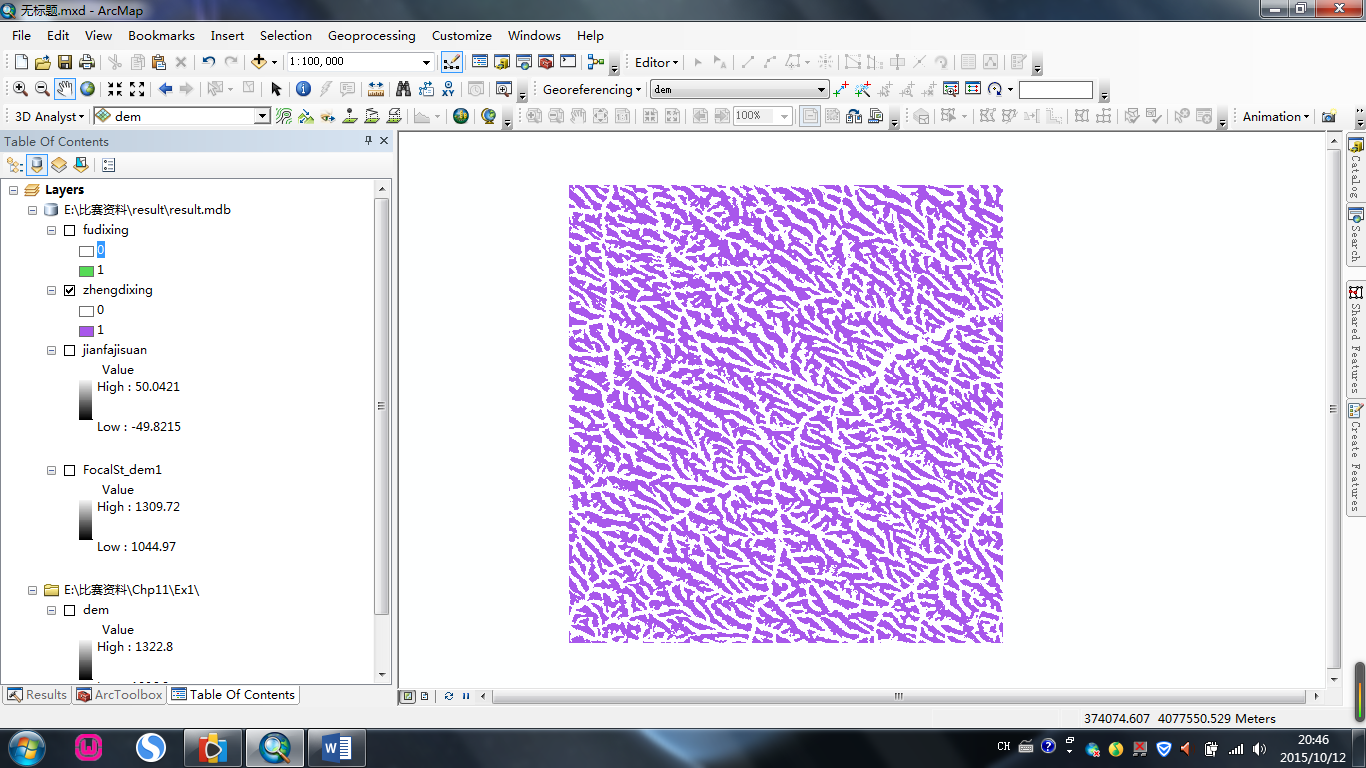The height and width of the screenshot is (768, 1366).
Task: Click the Refresh map view button
Action: [449, 696]
